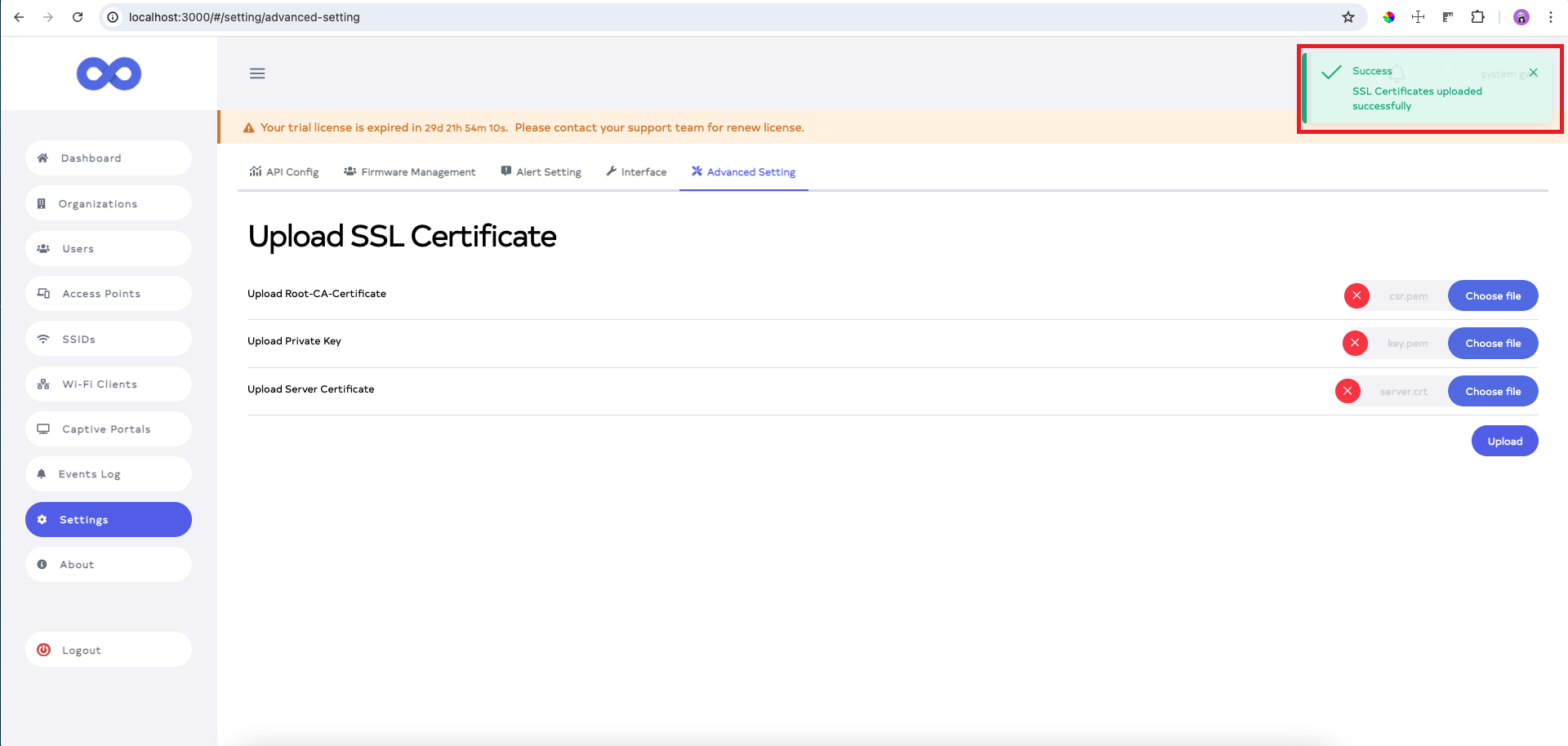Choose file for Root-CA-Certificate
The width and height of the screenshot is (1568, 746).
pos(1492,295)
